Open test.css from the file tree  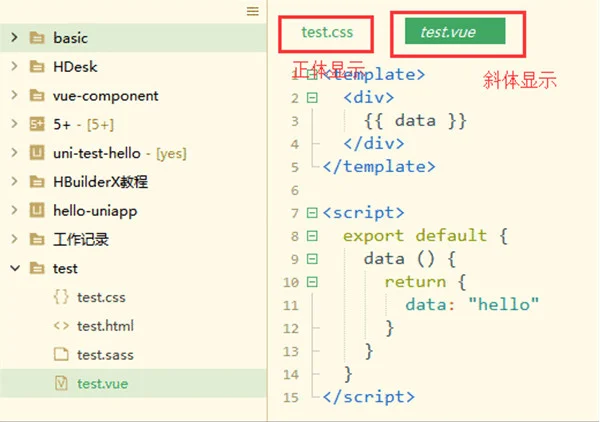[x=101, y=297]
